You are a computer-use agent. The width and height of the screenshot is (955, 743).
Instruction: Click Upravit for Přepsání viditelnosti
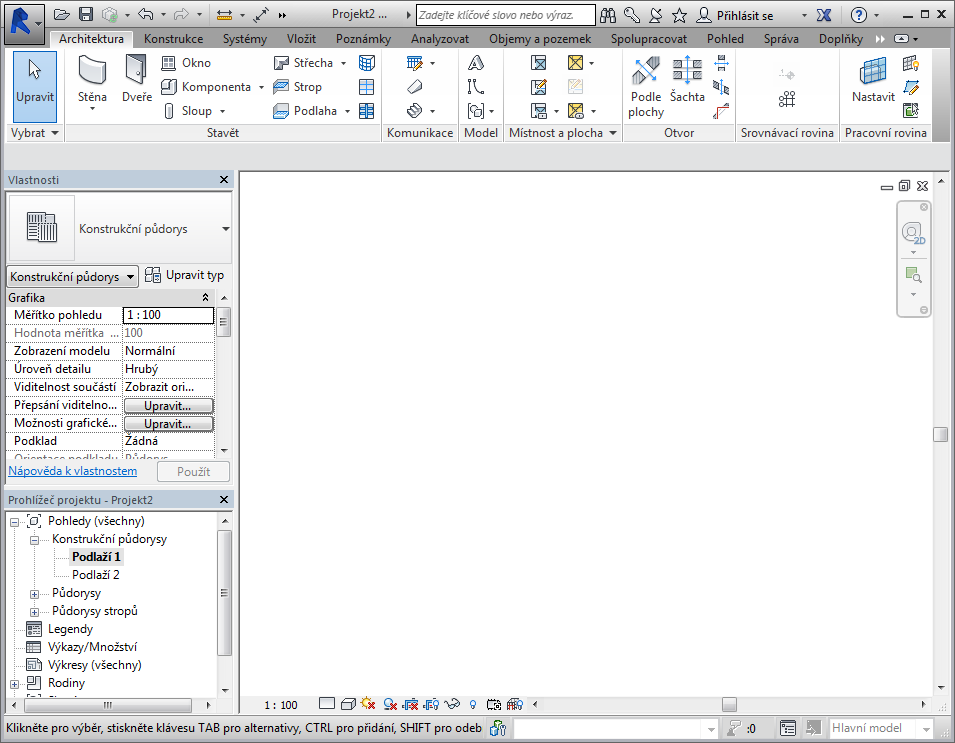click(x=168, y=406)
